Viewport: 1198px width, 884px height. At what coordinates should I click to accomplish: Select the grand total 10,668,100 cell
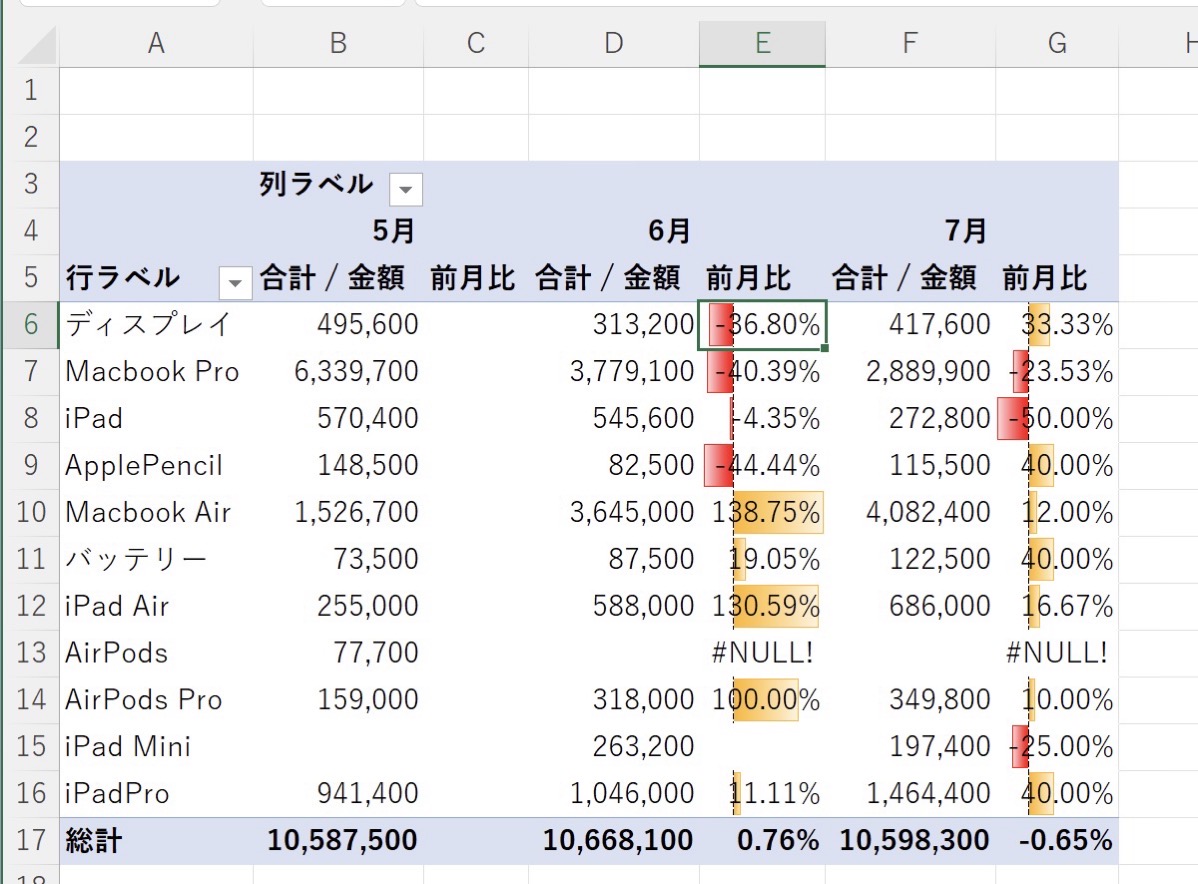pyautogui.click(x=614, y=840)
